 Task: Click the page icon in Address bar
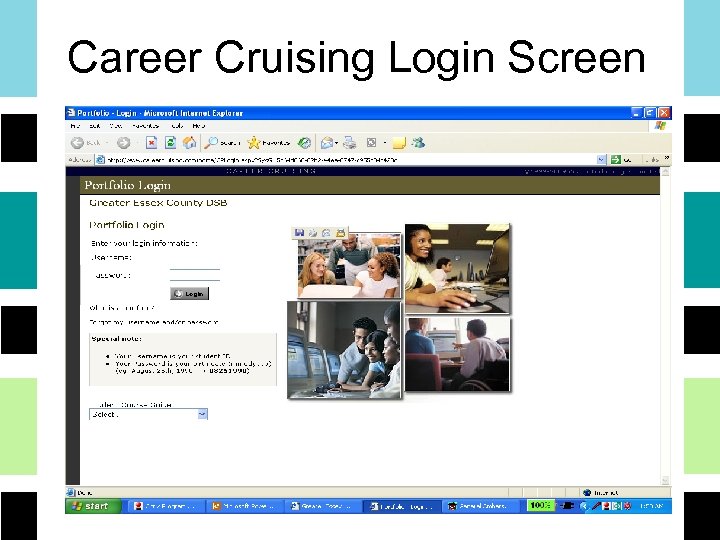pyautogui.click(x=100, y=160)
